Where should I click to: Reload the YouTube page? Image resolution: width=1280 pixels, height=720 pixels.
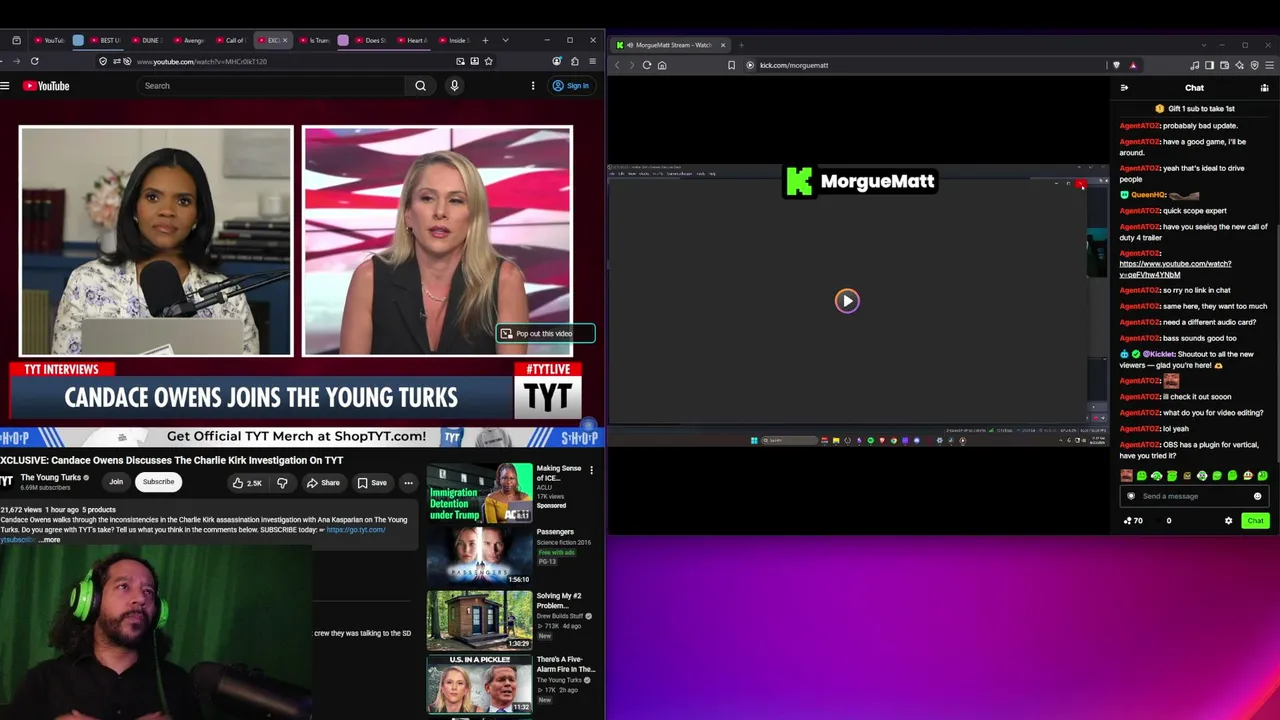34,61
